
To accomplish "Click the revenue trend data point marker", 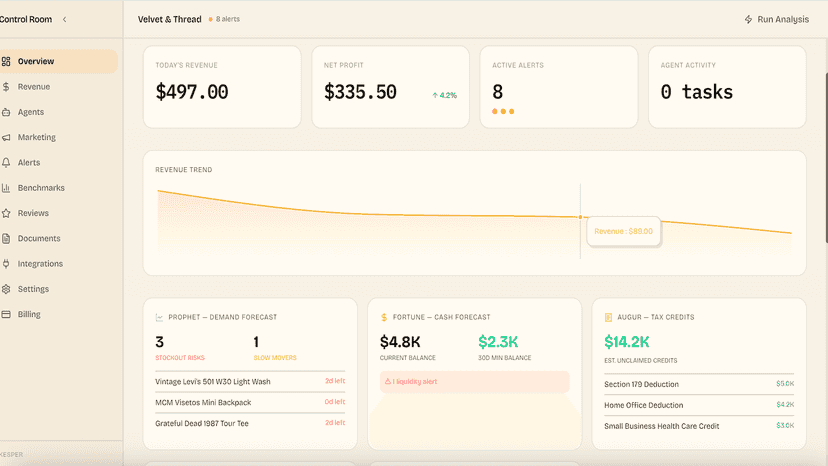I will pyautogui.click(x=580, y=217).
